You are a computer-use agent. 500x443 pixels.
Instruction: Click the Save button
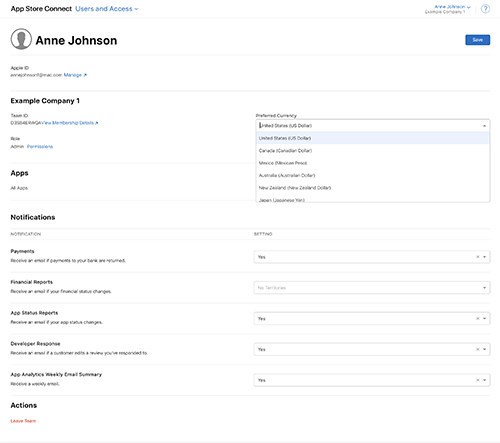pos(477,40)
